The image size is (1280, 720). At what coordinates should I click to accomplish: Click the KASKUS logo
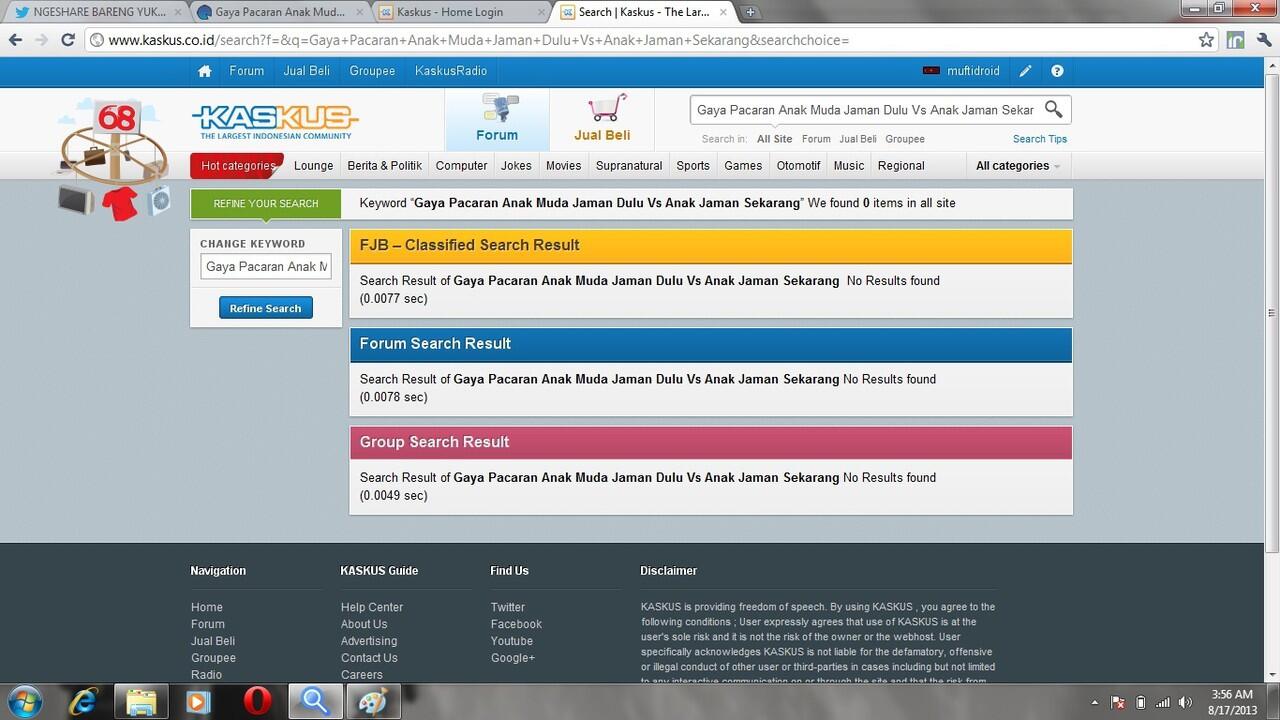coord(275,121)
